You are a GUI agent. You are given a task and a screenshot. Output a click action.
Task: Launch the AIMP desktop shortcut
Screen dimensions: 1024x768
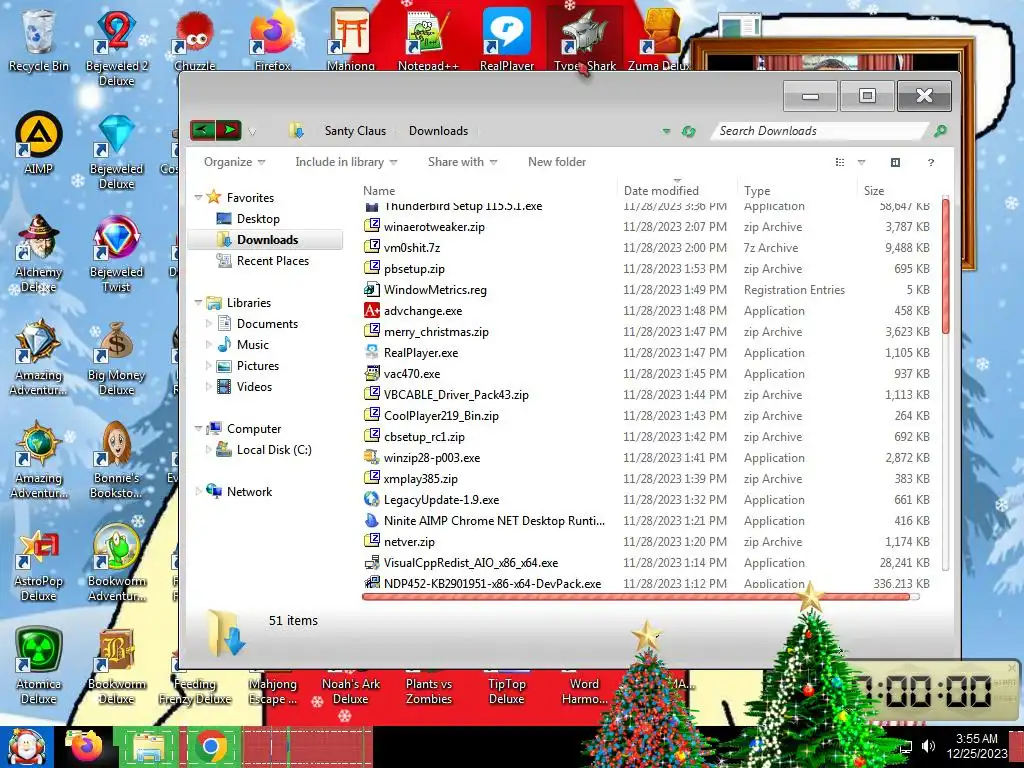[39, 142]
